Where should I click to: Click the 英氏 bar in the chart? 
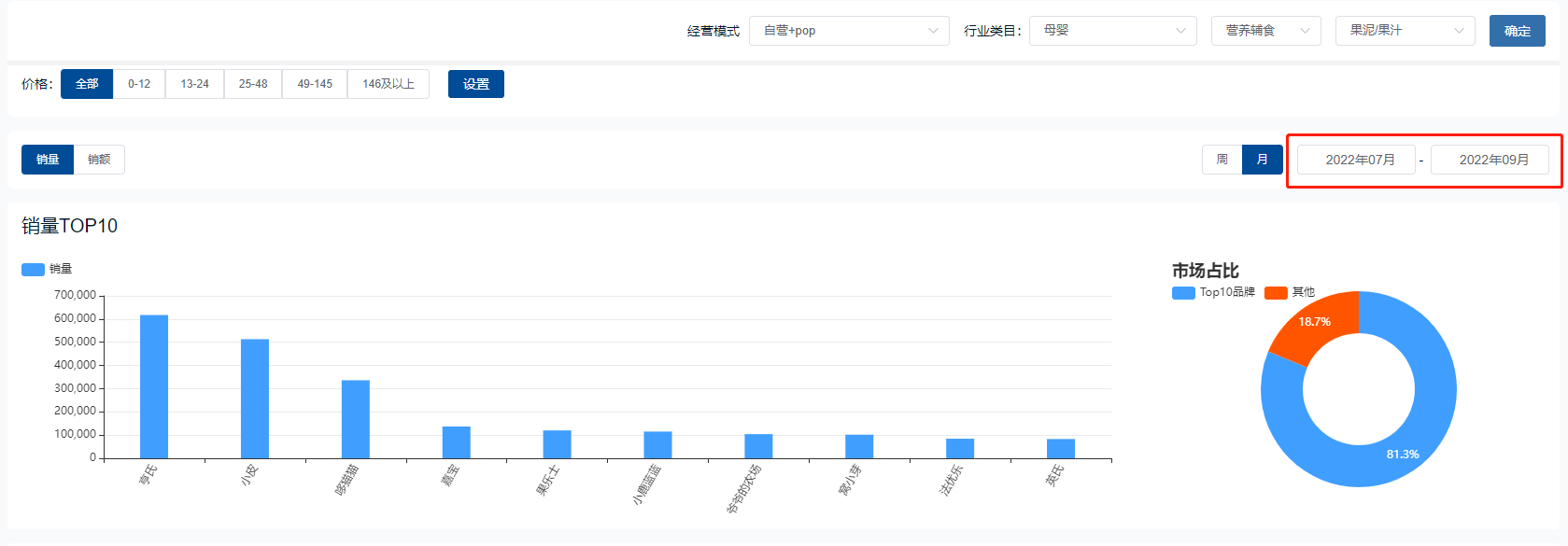pos(1061,449)
